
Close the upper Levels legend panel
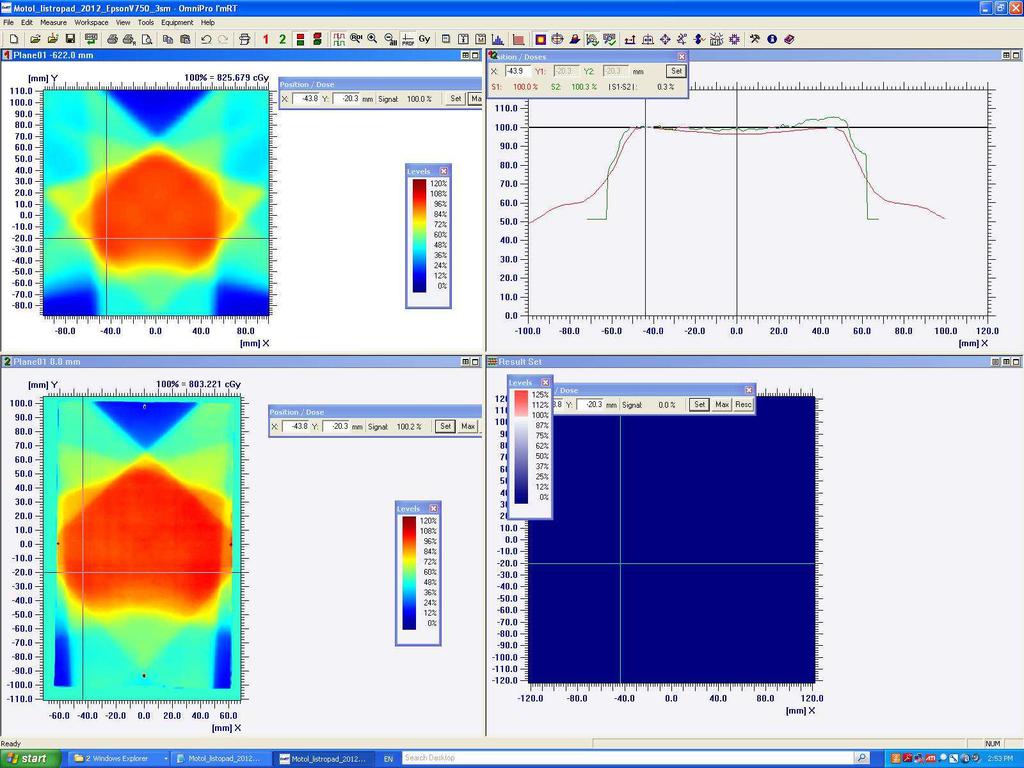tap(443, 171)
